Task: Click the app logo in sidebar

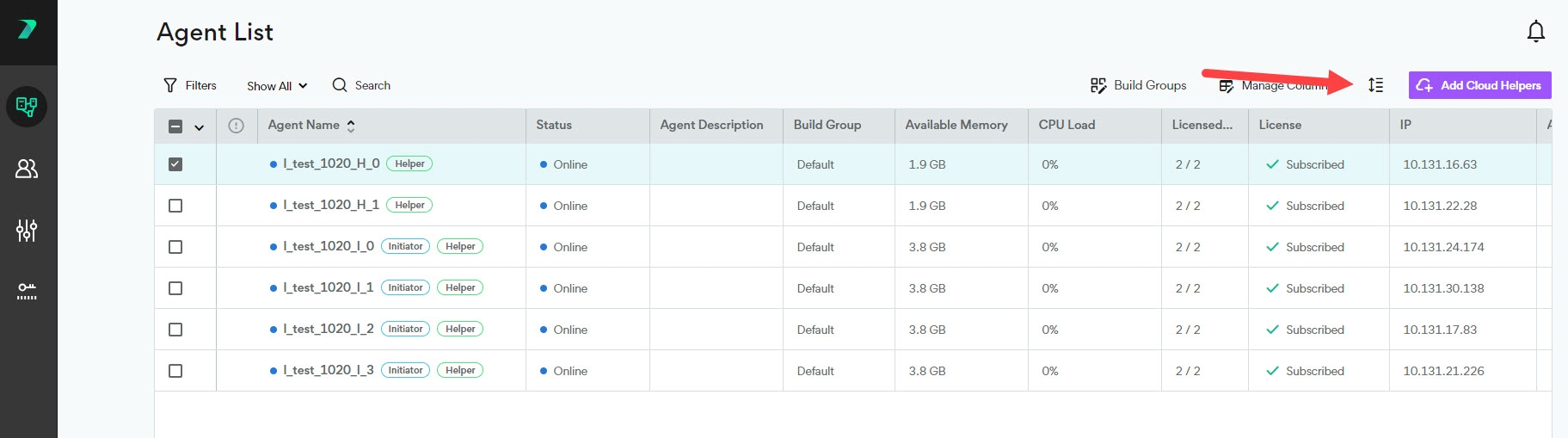Action: [28, 30]
